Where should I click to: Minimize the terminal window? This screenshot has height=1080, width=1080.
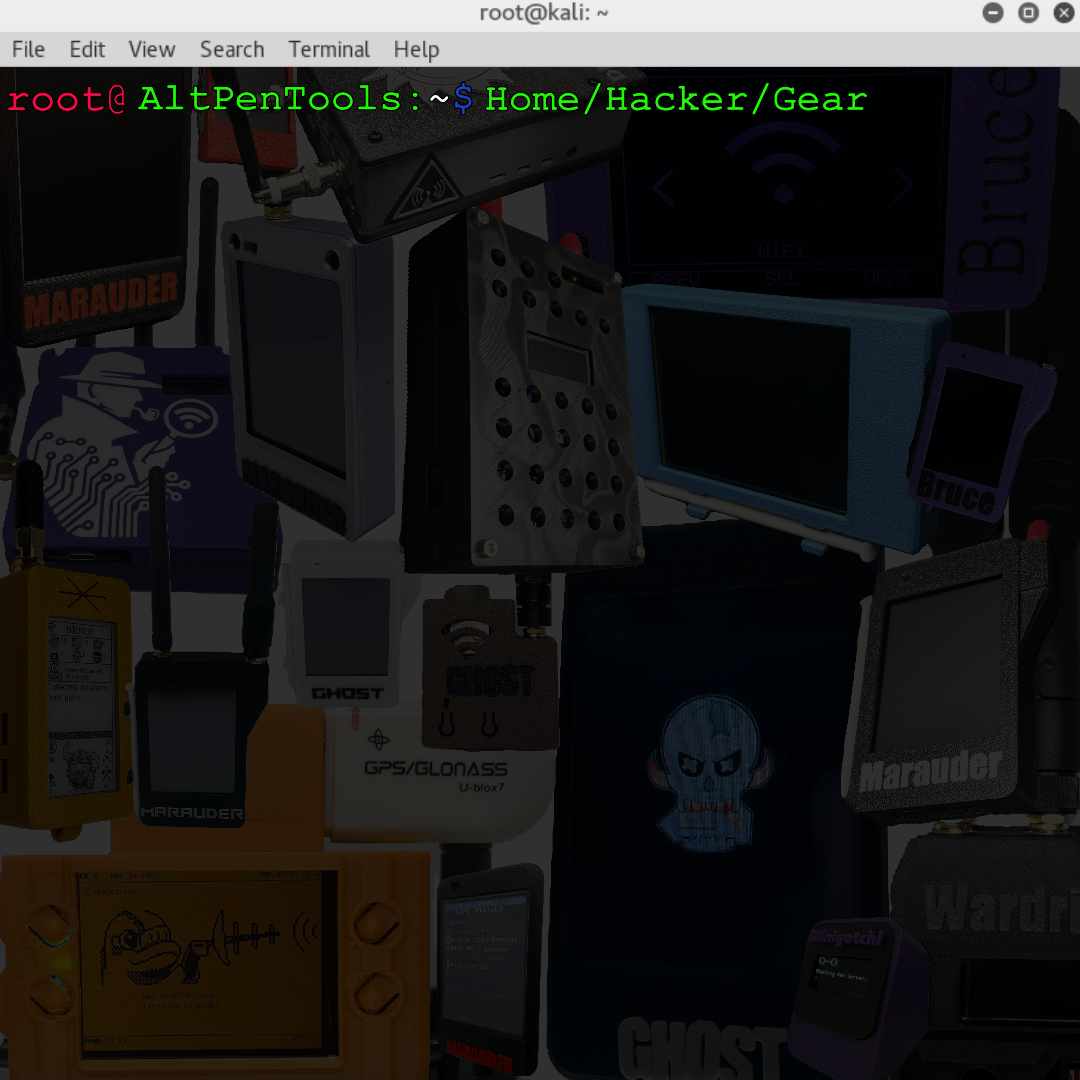[x=993, y=13]
